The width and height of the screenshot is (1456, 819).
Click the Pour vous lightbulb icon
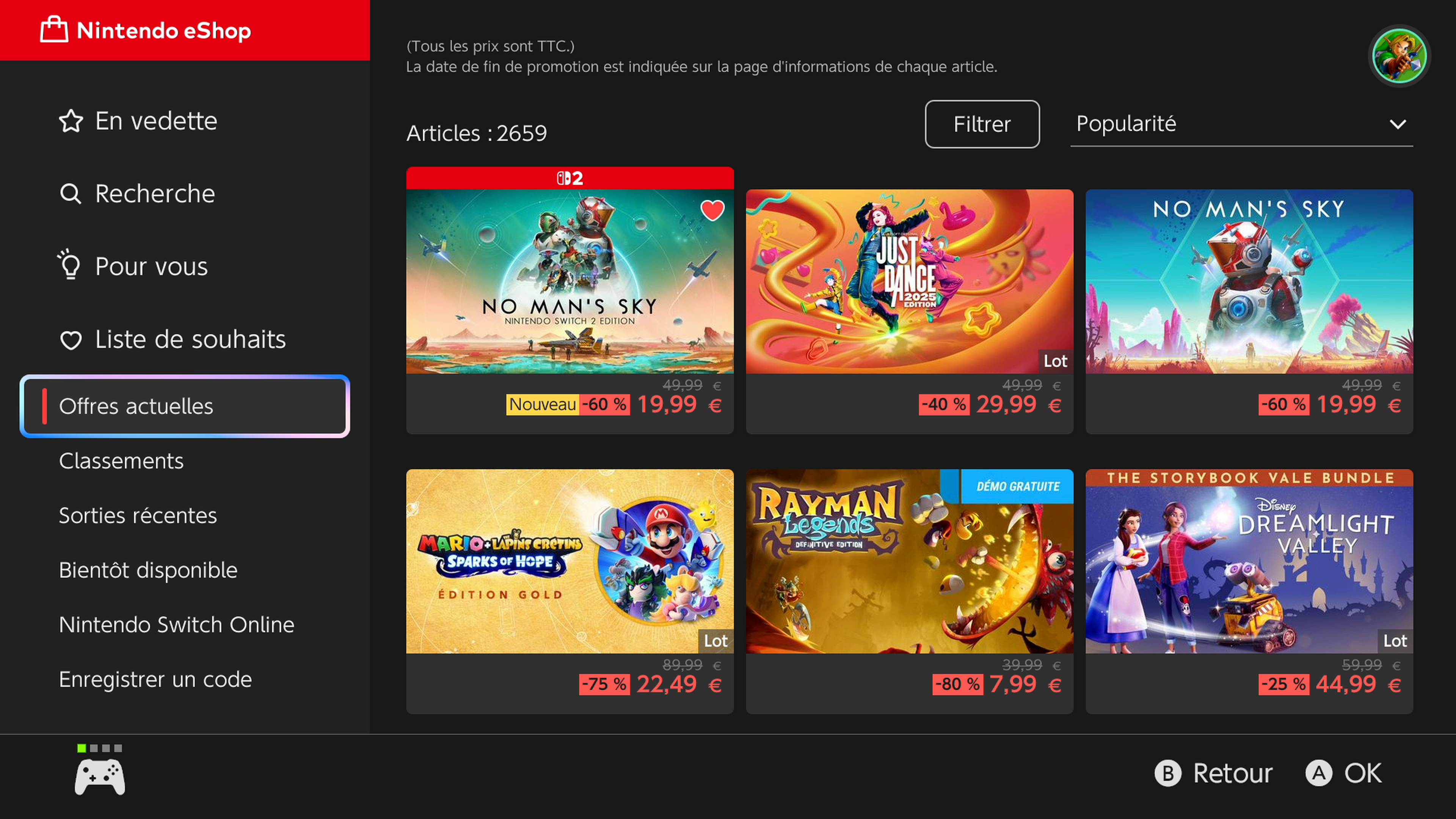coord(70,265)
